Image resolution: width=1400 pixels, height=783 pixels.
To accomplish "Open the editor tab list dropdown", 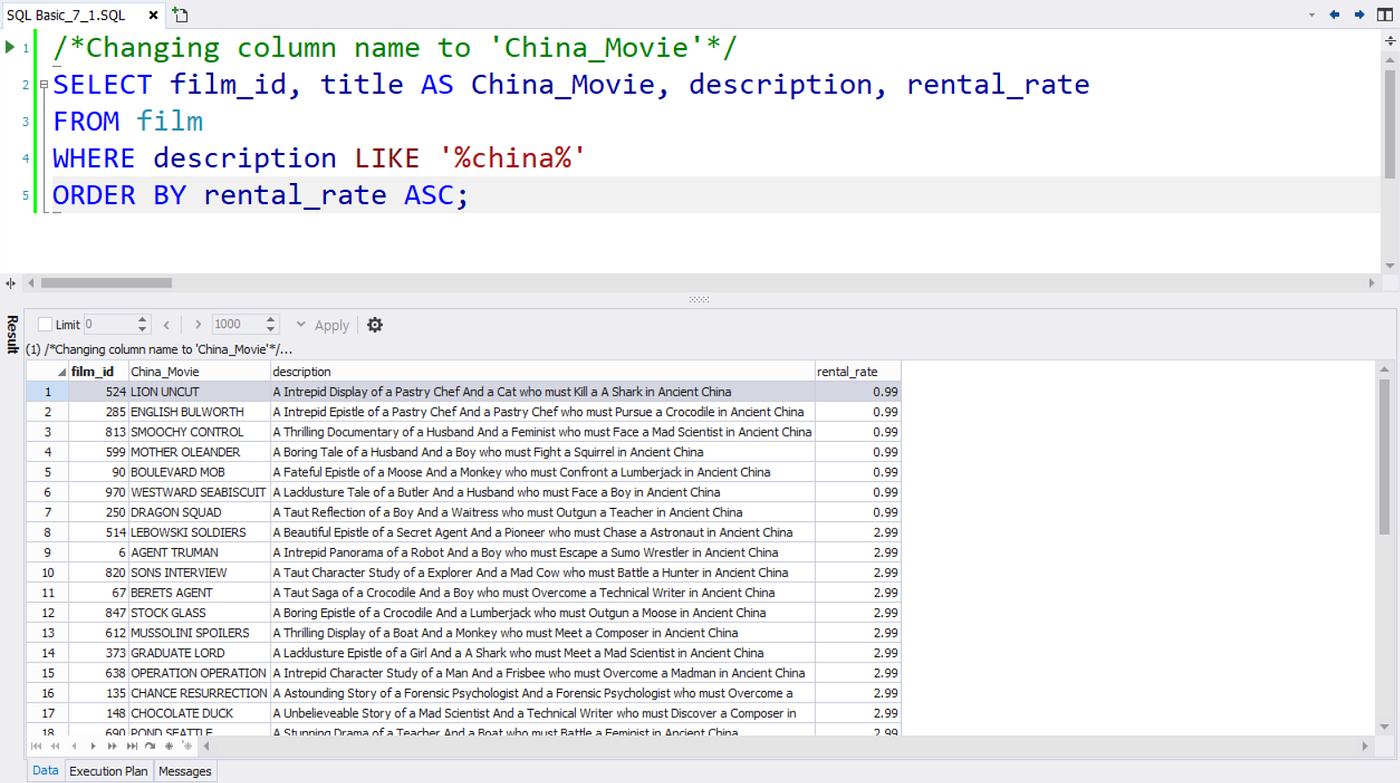I will click(x=1311, y=15).
